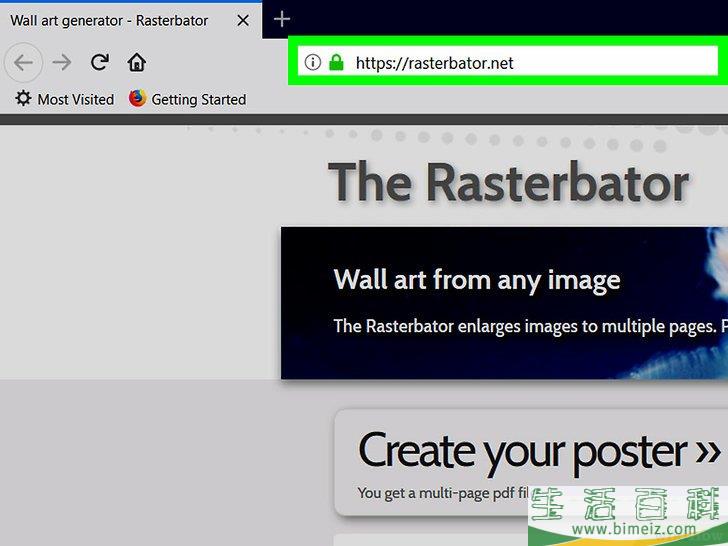
Task: Click The Rasterbator page heading
Action: pos(508,182)
